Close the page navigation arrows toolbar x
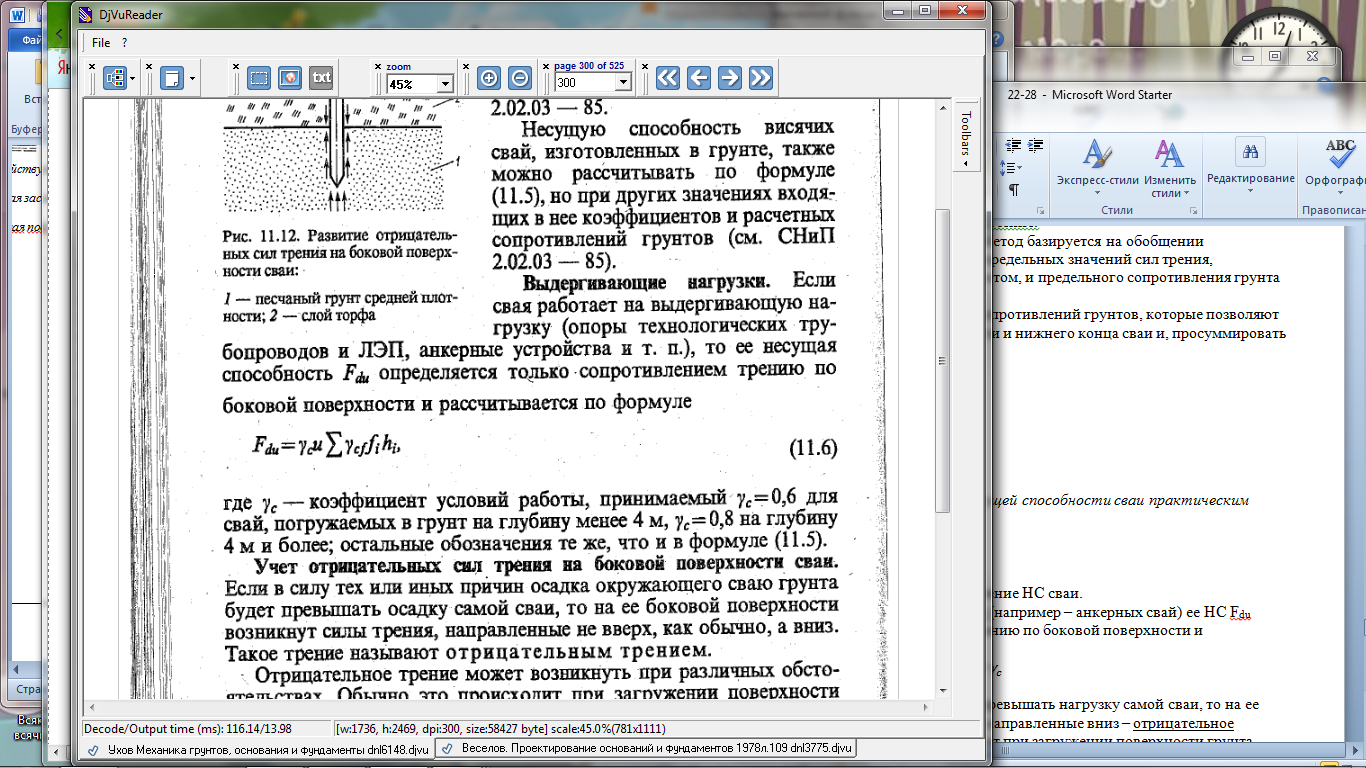The height and width of the screenshot is (768, 1366). (646, 67)
